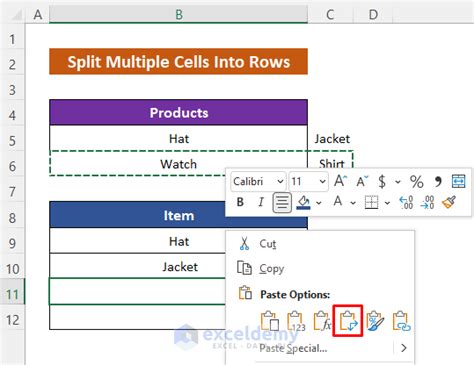
Task: Apply Comma Style format
Action: pyautogui.click(x=438, y=182)
